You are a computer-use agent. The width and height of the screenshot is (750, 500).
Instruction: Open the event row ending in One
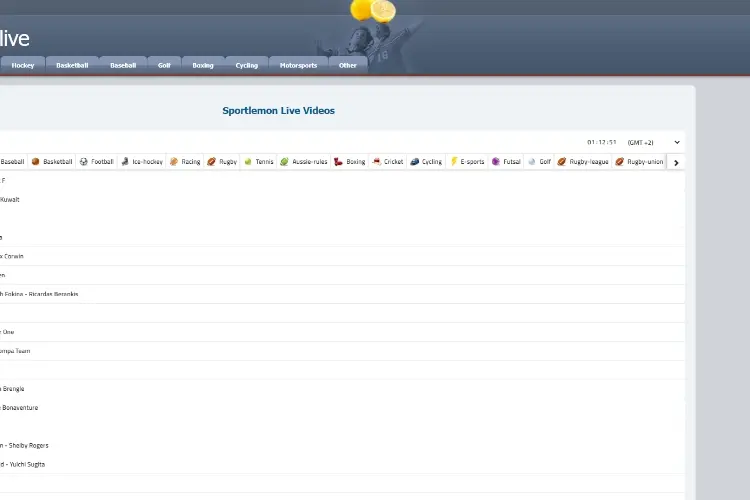(x=342, y=332)
